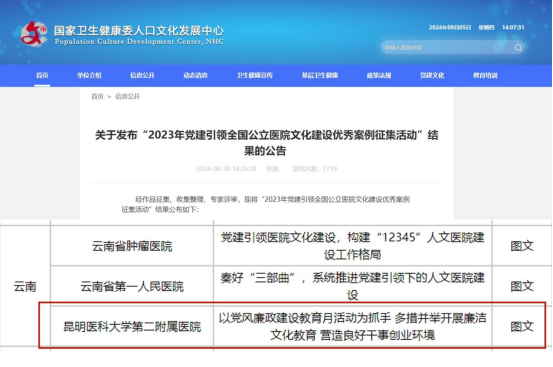
Task: Select 教育培训 navigation item
Action: [485, 75]
